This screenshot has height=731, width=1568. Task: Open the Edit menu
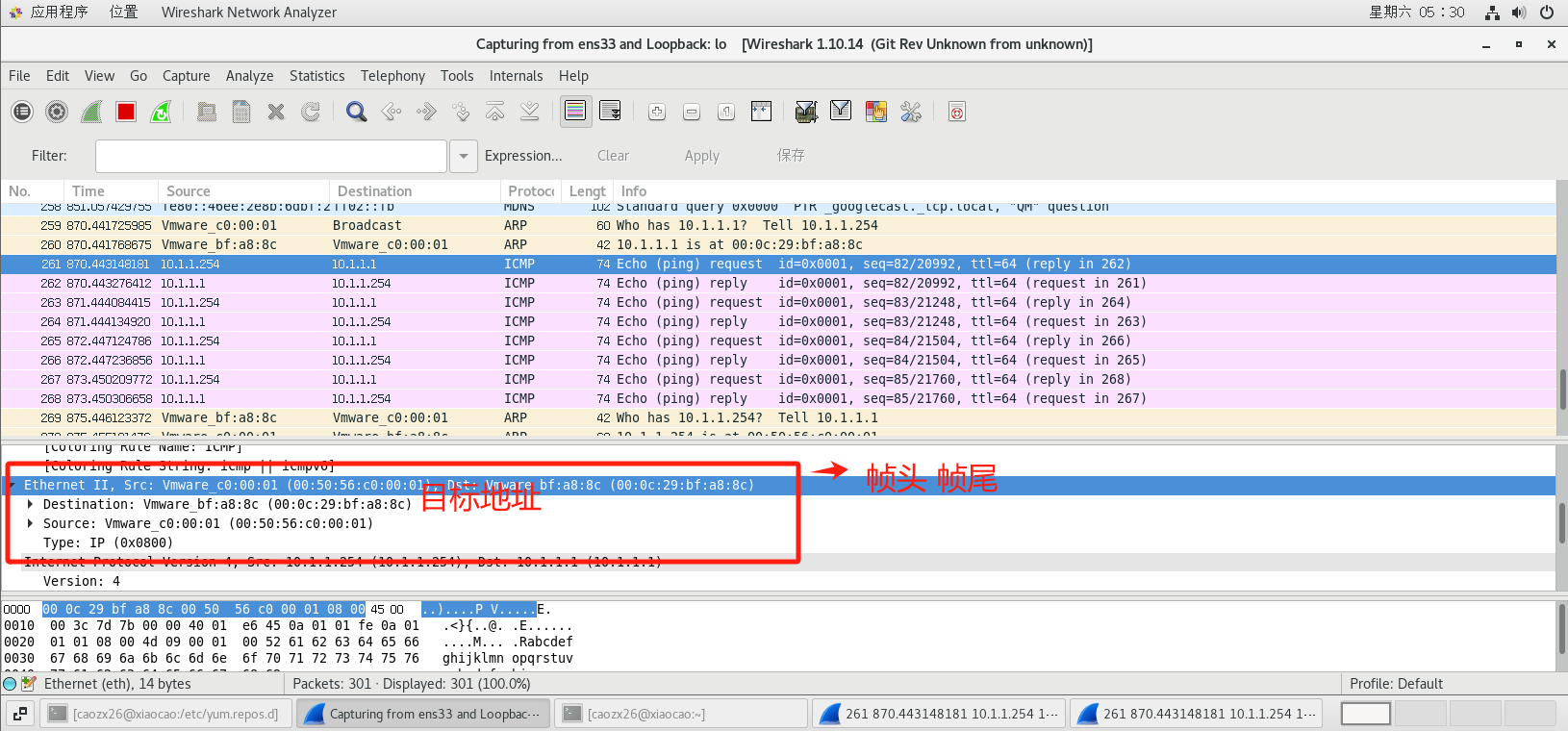pos(58,76)
